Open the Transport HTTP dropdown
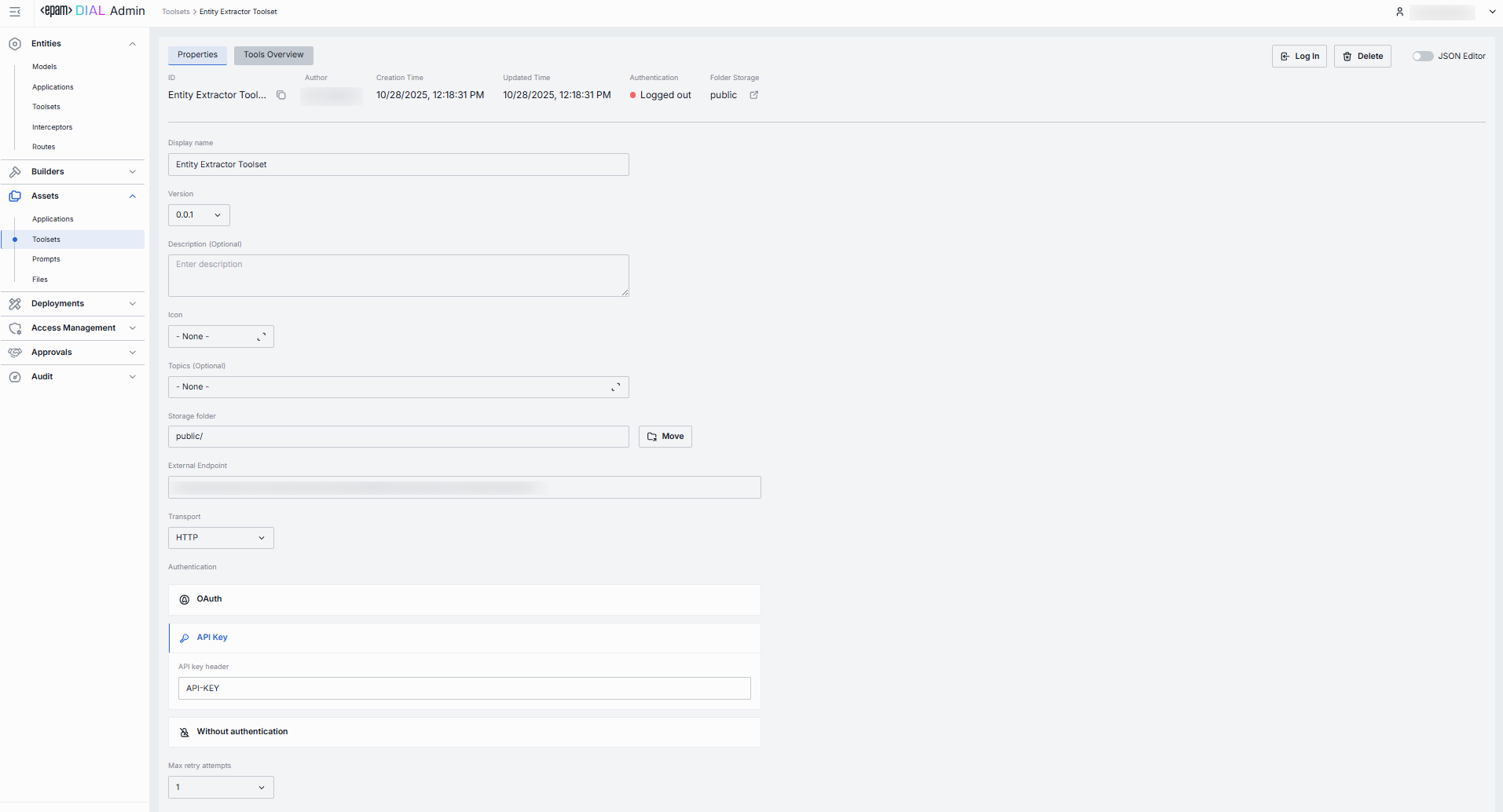The height and width of the screenshot is (812, 1503). pos(221,538)
